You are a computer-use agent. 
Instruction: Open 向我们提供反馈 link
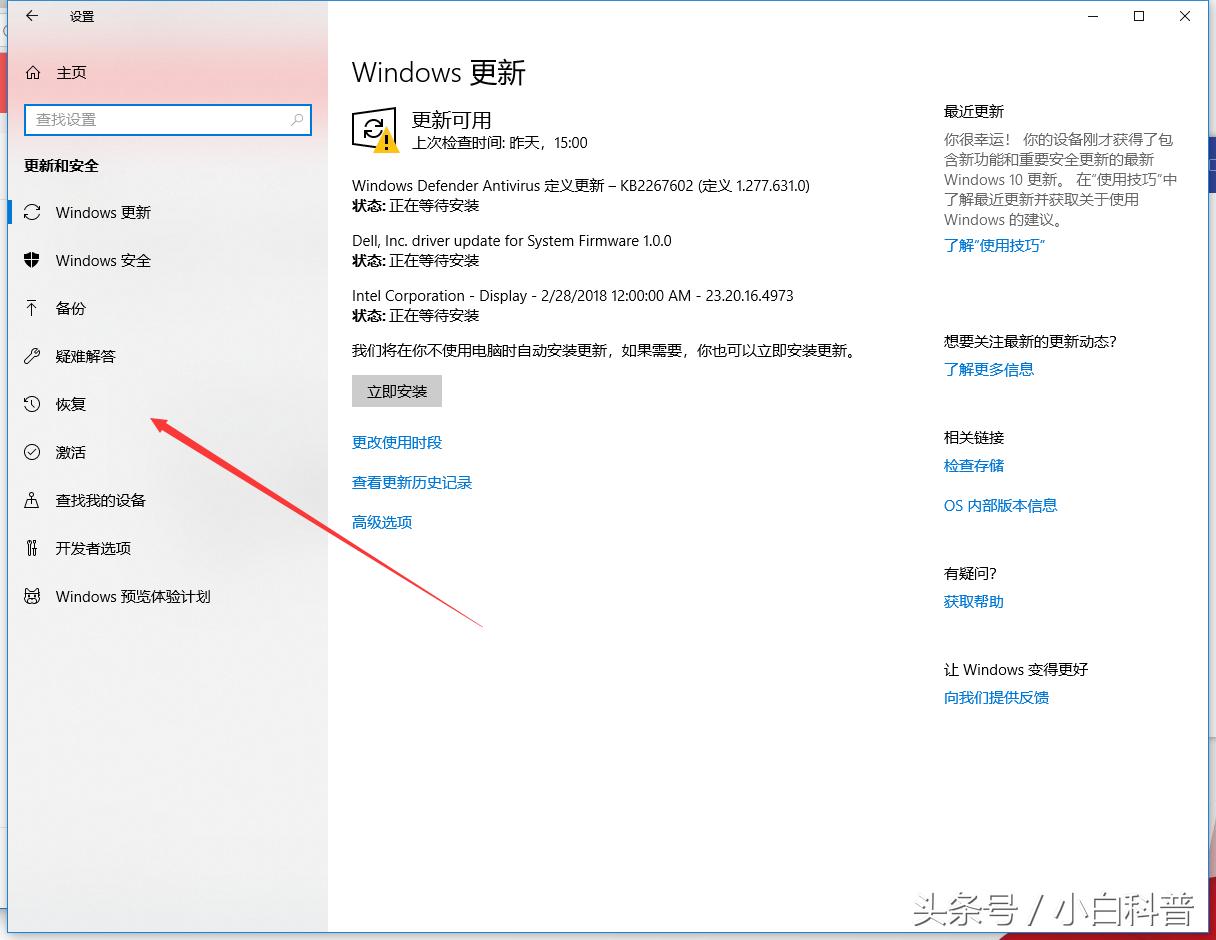(x=997, y=697)
